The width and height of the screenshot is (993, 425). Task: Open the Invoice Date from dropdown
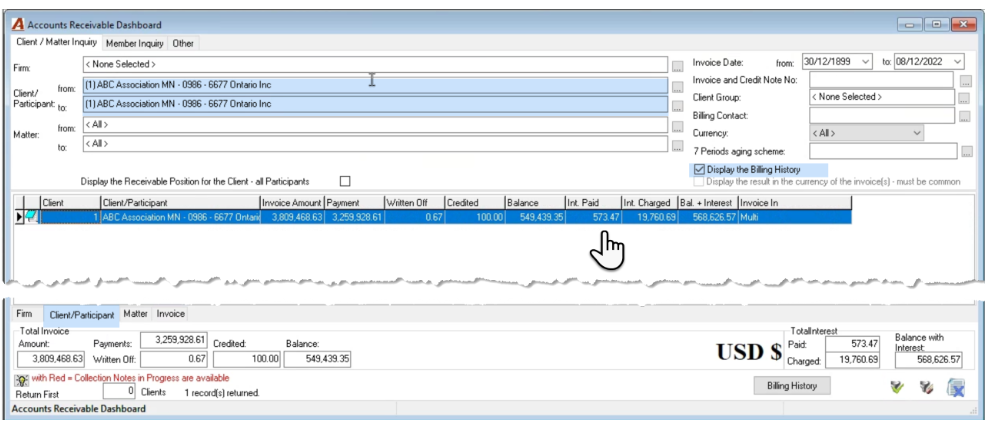[866, 61]
